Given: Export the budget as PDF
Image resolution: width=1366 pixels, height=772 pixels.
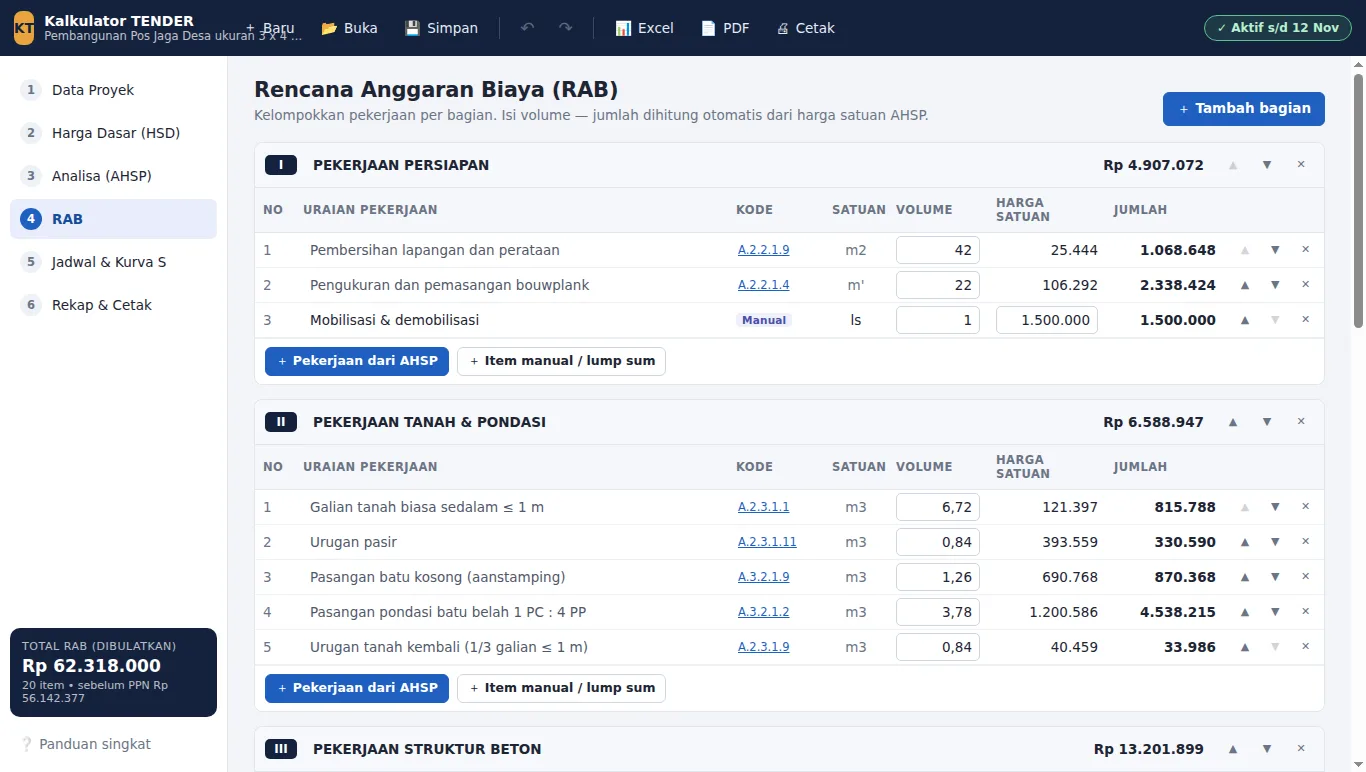Looking at the screenshot, I should [725, 28].
